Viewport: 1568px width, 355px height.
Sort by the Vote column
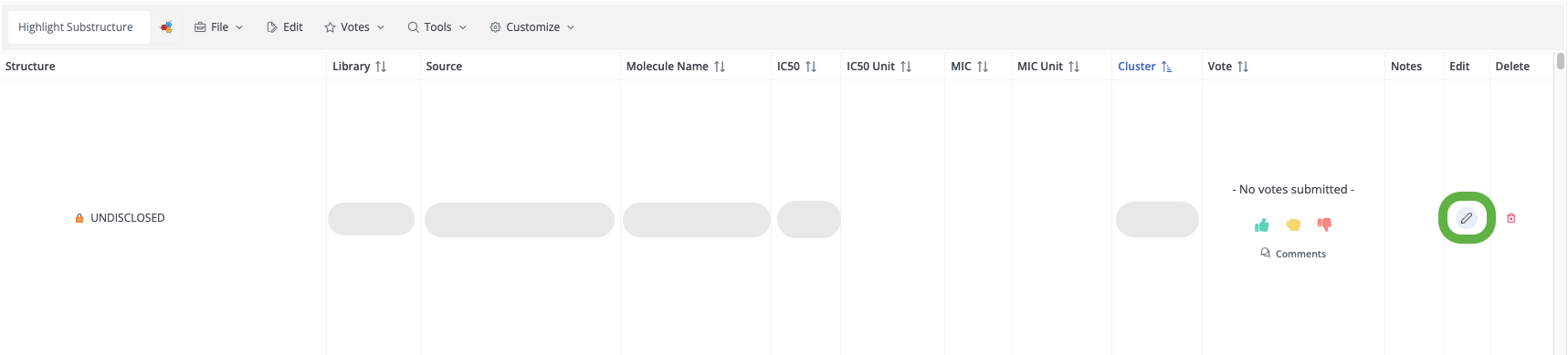pos(1243,67)
